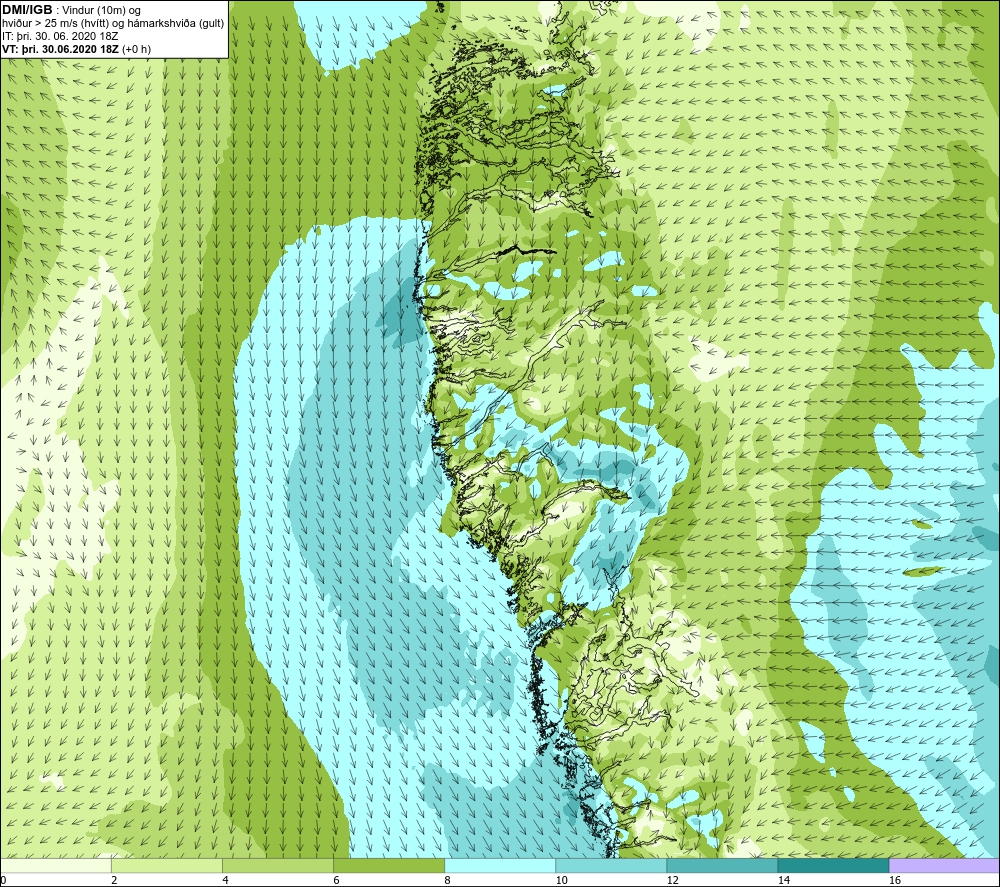Click the legend scale label '6'
This screenshot has height=887, width=1000.
pyautogui.click(x=336, y=881)
